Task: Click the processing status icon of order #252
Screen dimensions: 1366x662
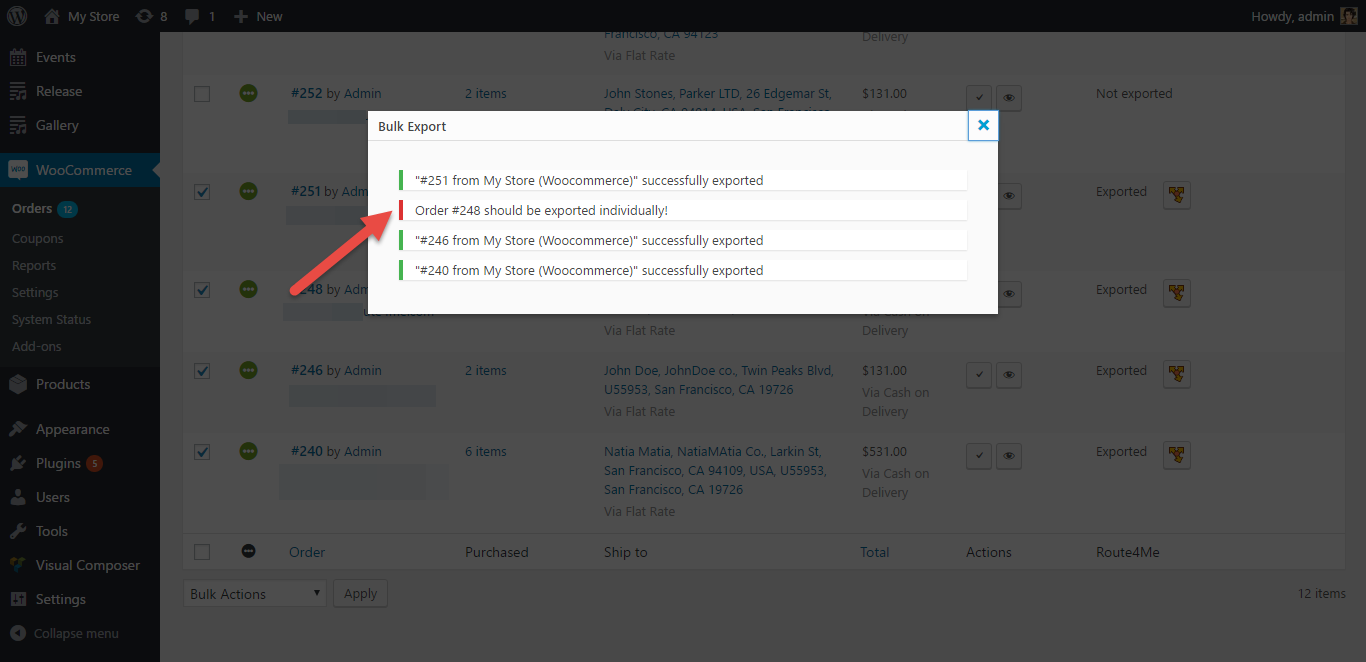Action: coord(248,93)
